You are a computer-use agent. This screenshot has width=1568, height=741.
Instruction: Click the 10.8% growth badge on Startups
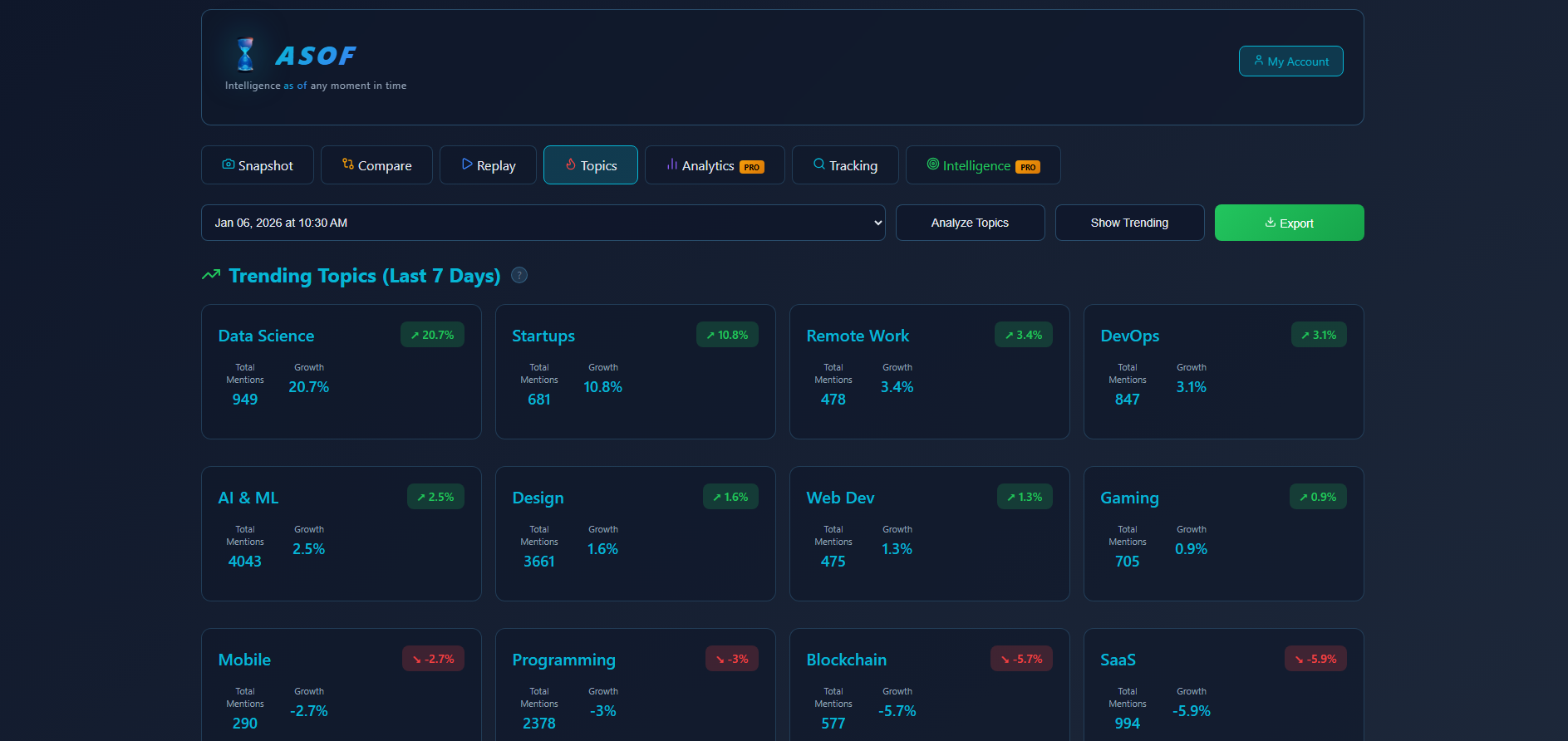727,335
